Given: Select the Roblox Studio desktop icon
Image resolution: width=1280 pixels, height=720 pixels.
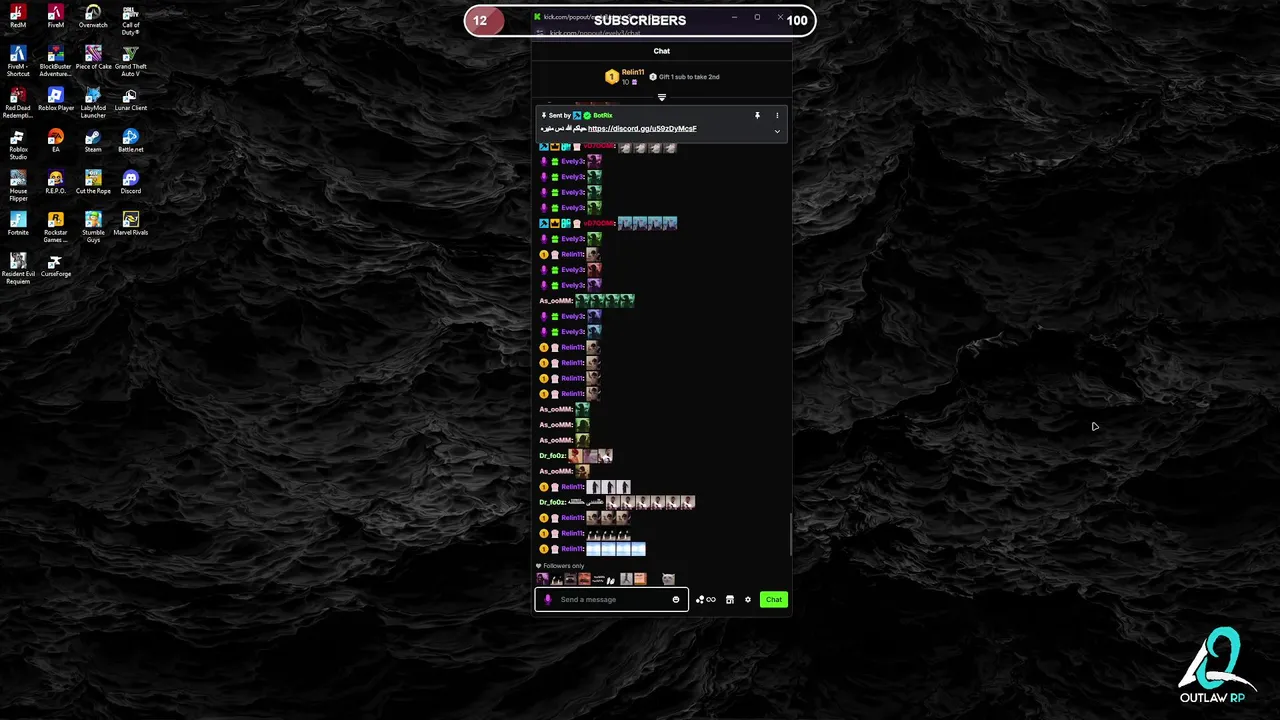Looking at the screenshot, I should tap(18, 144).
